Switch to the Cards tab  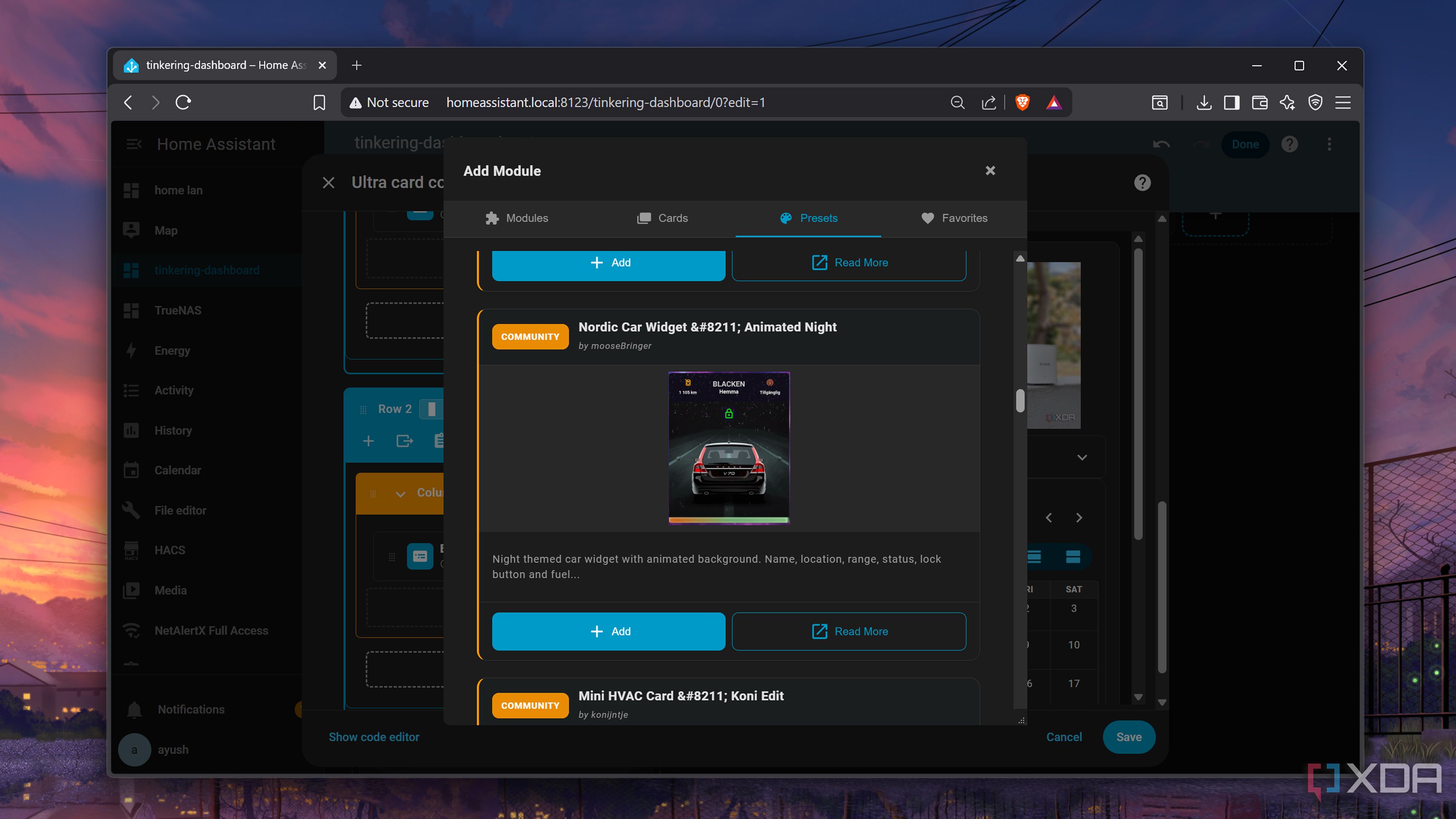coord(662,218)
